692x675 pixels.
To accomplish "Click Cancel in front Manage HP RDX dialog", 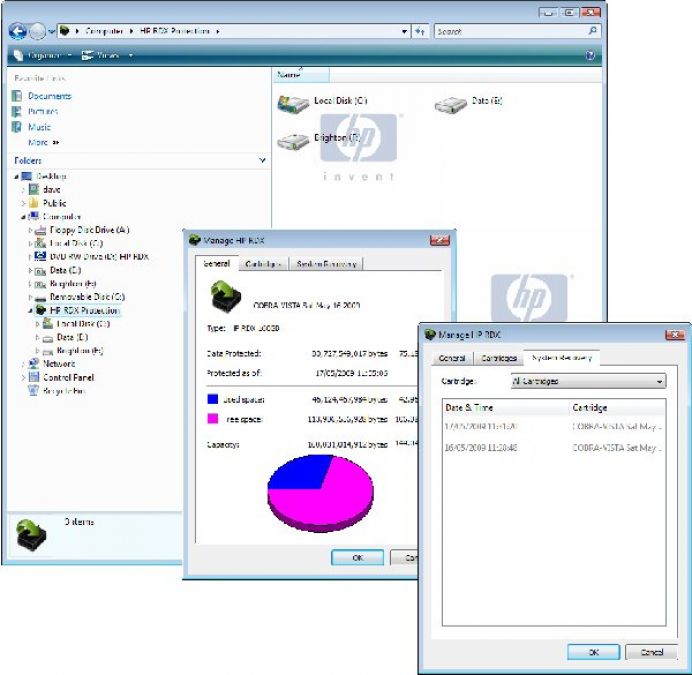I will (651, 652).
